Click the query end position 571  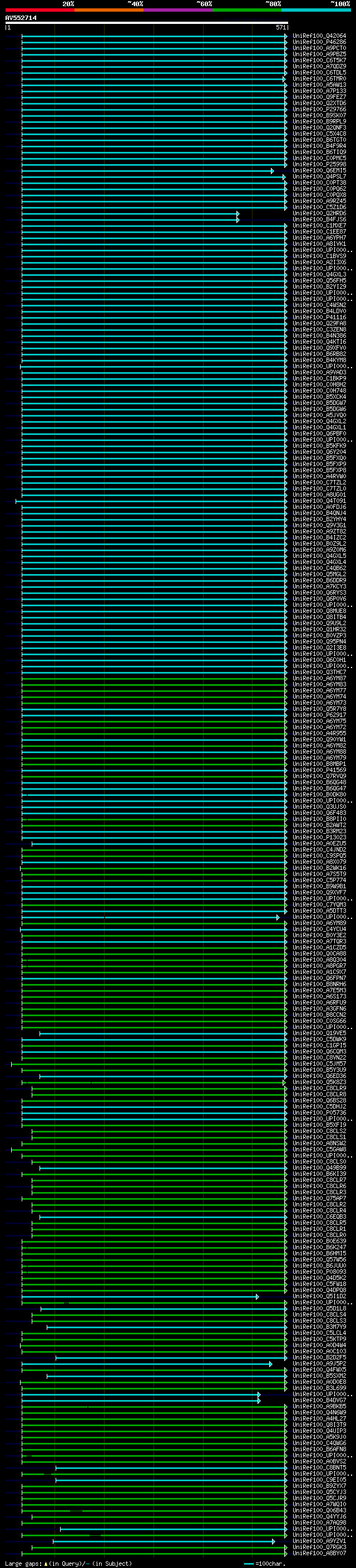click(x=280, y=27)
